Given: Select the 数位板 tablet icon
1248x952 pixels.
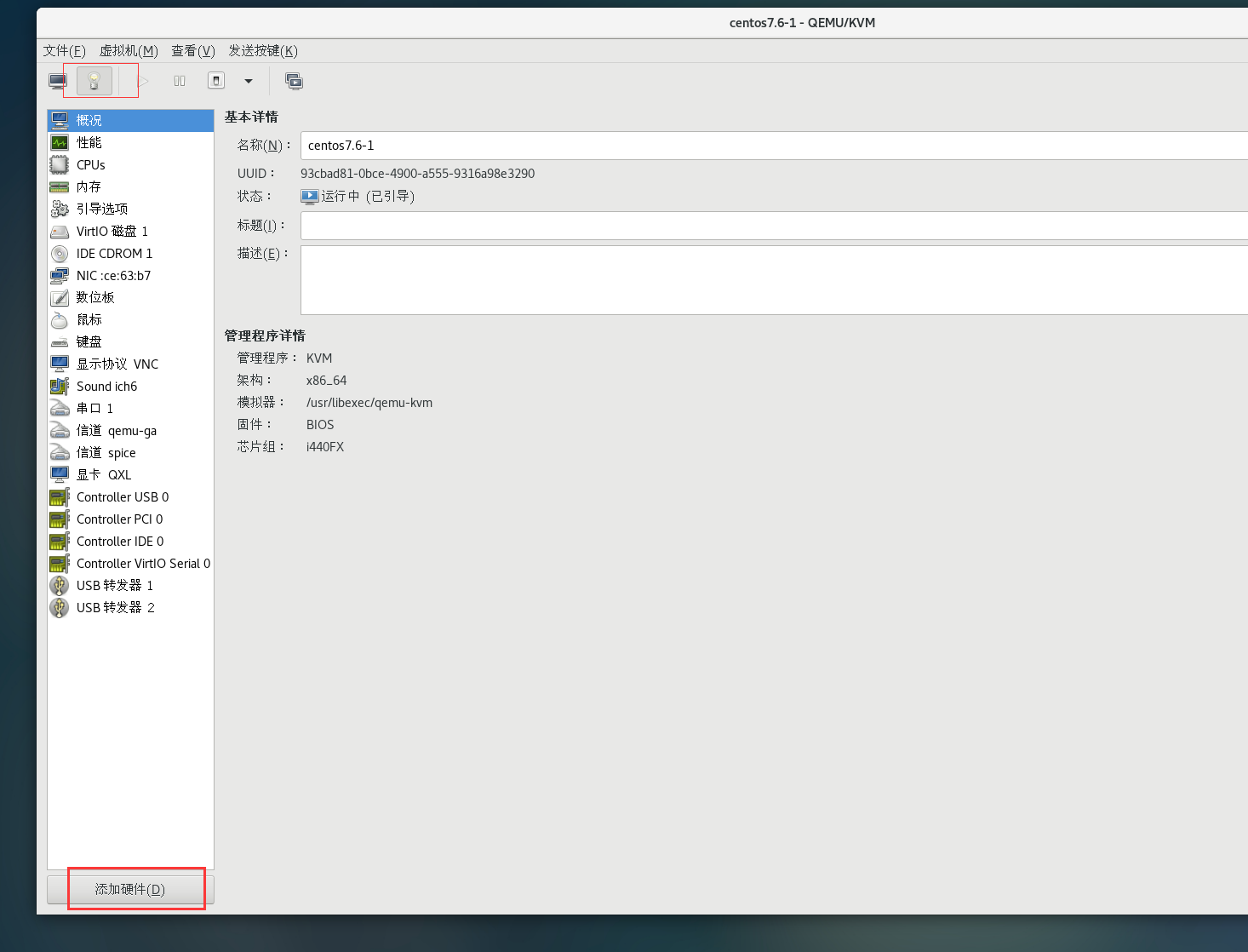Looking at the screenshot, I should pos(60,298).
